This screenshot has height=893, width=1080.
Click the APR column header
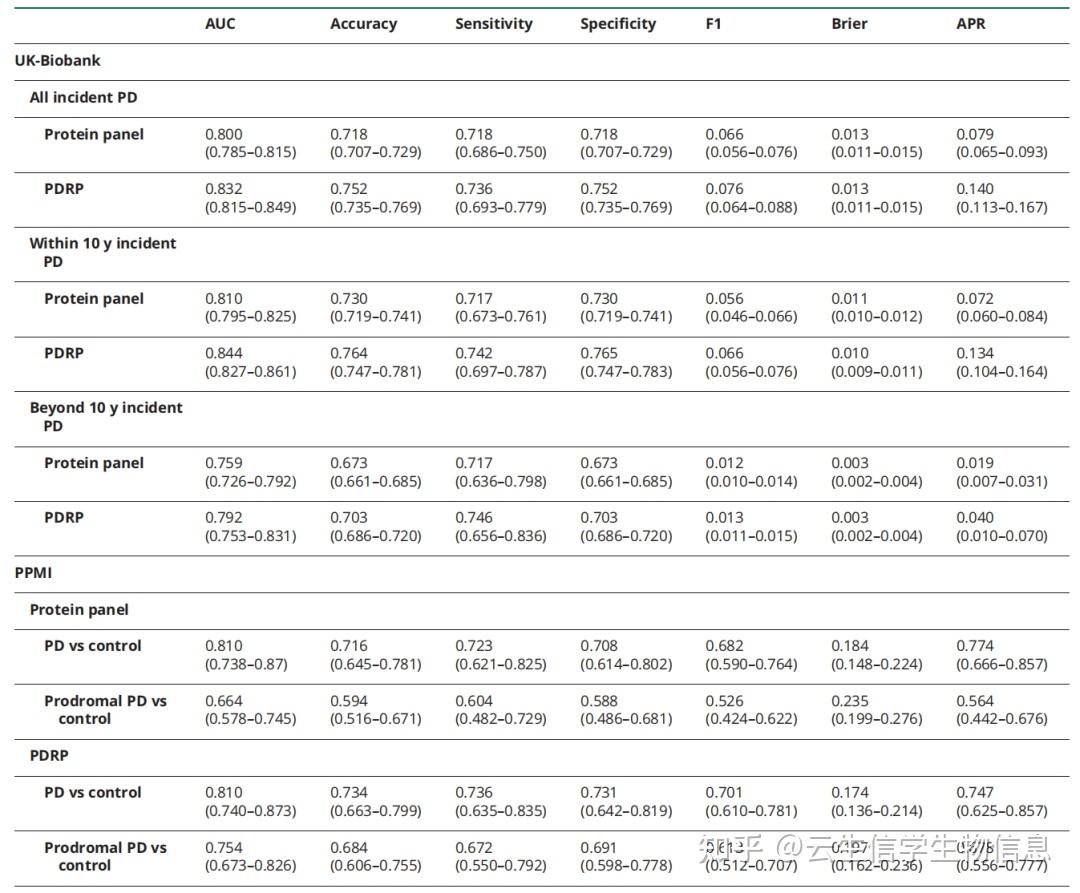[970, 24]
